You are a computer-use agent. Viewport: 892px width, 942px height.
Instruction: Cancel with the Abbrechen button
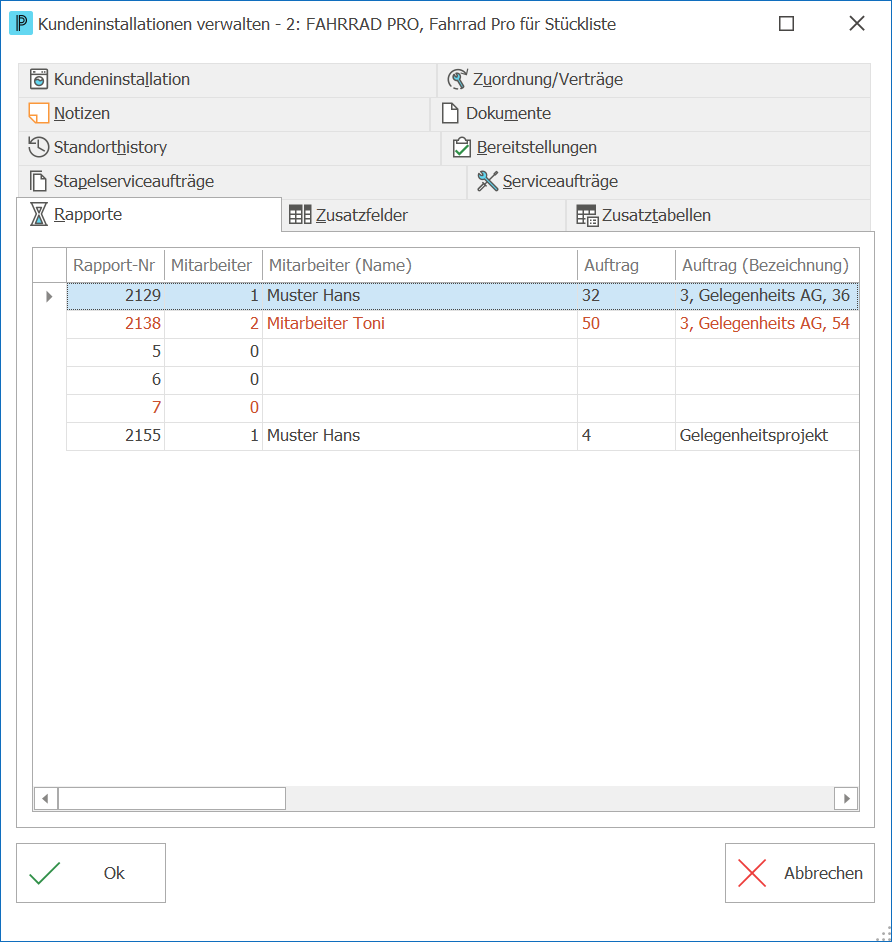(800, 873)
